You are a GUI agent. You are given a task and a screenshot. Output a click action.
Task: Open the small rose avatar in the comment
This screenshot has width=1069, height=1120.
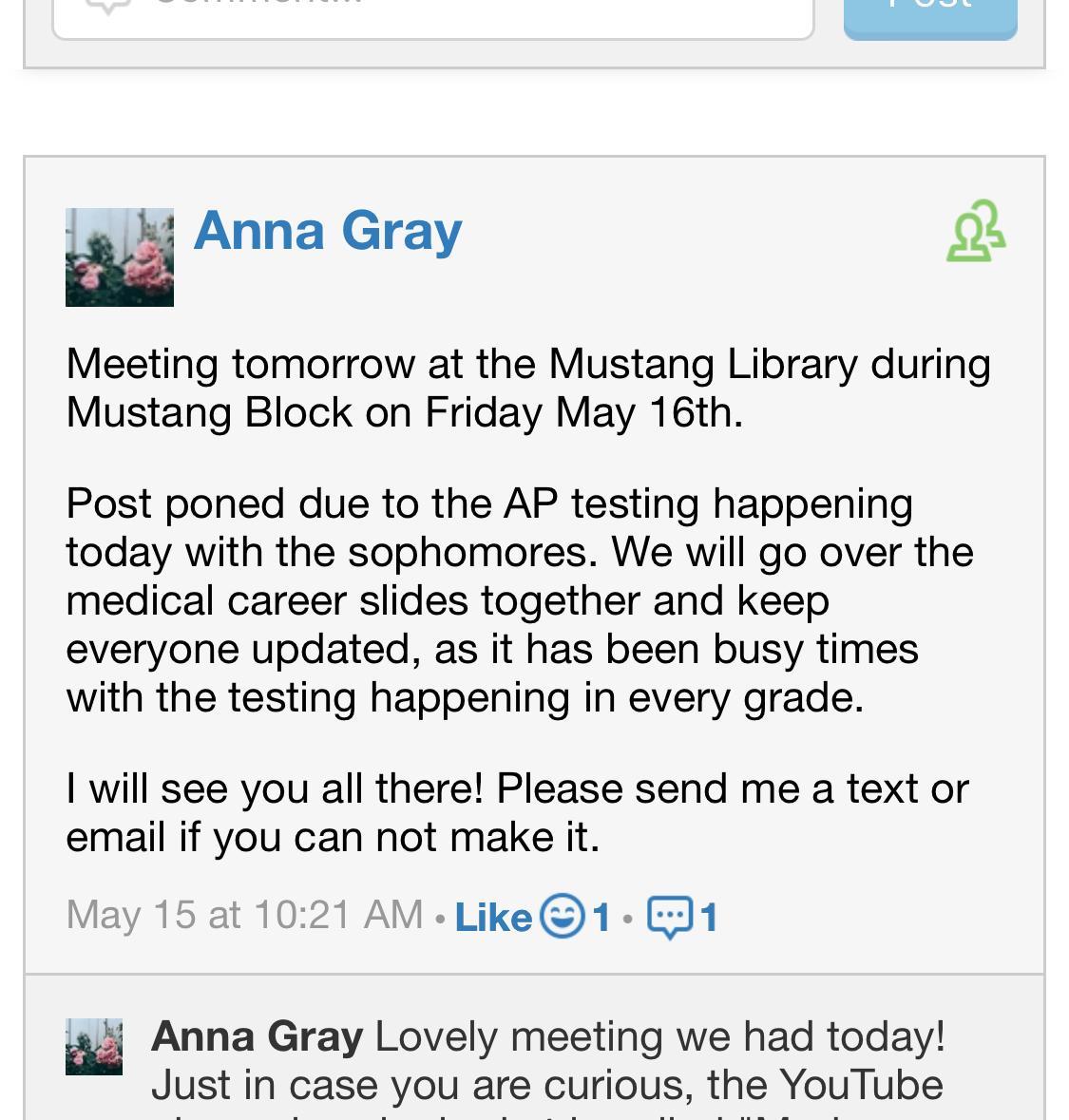tap(94, 1047)
